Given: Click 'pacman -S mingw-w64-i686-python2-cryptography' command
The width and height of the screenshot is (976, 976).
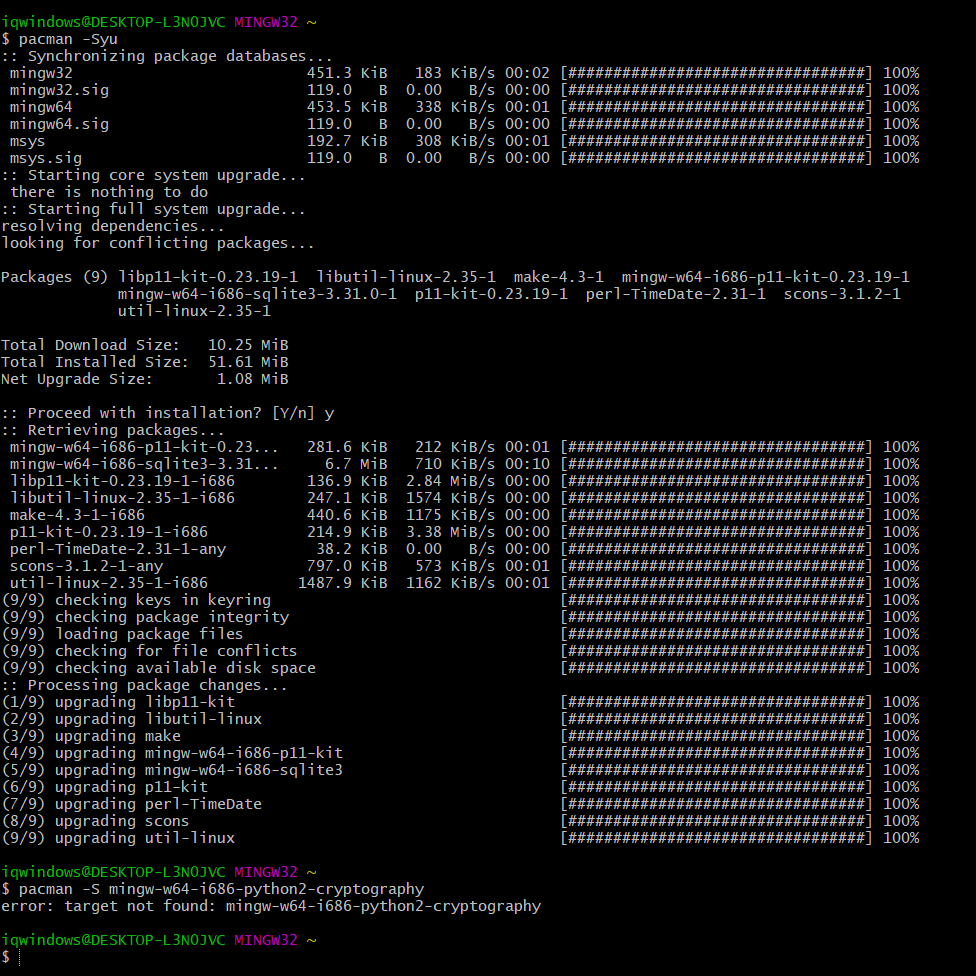Looking at the screenshot, I should 221,889.
